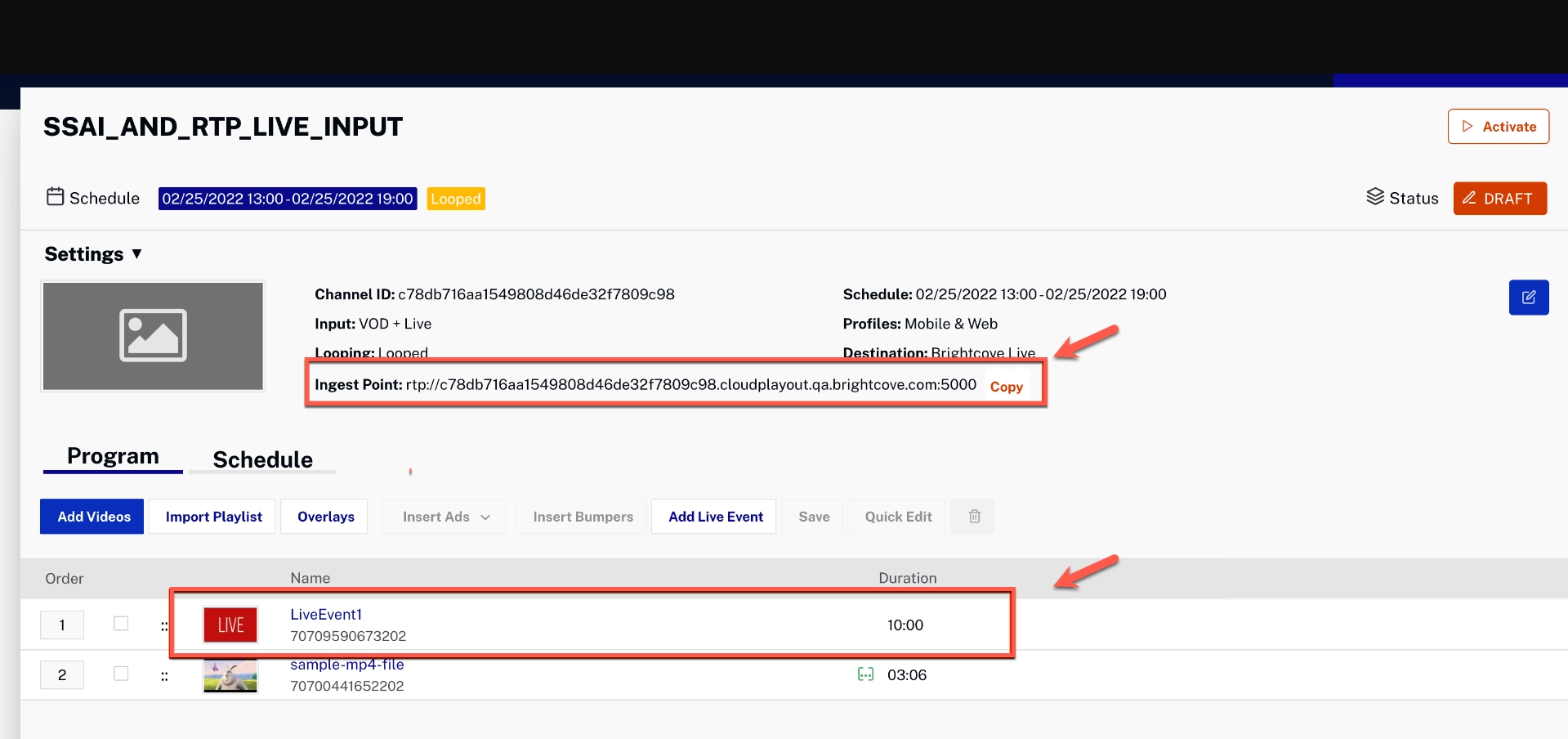Click the blue edit settings pencil icon
This screenshot has height=739, width=1568.
1528,298
